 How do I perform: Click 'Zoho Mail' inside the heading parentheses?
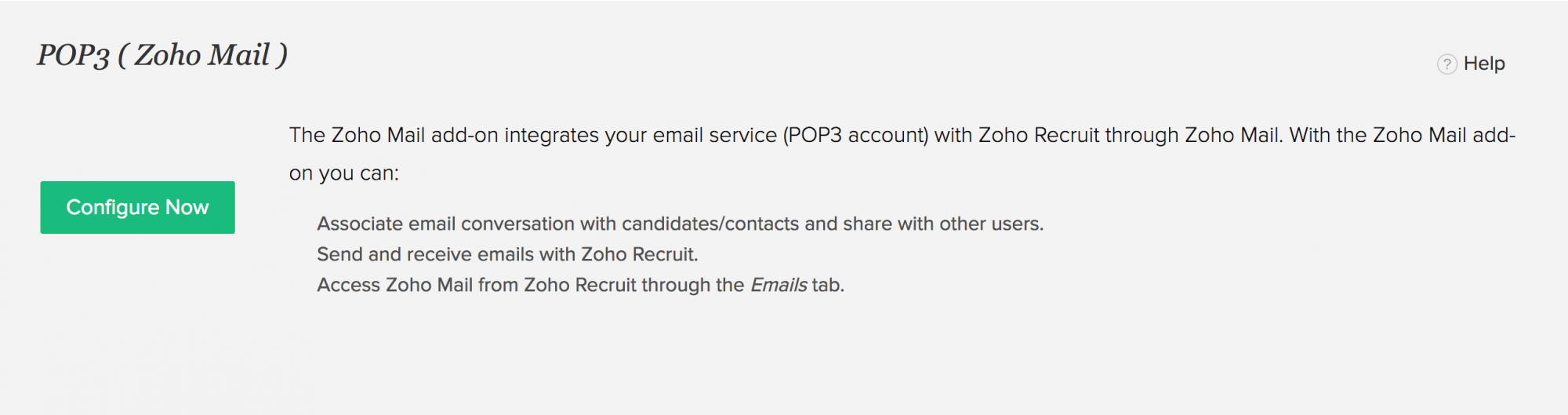(202, 56)
